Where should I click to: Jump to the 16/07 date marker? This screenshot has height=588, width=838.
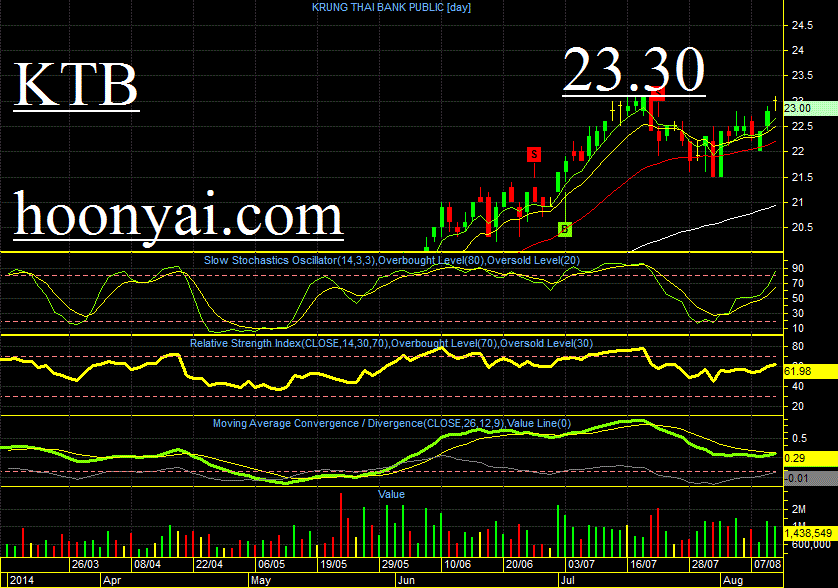pyautogui.click(x=643, y=564)
